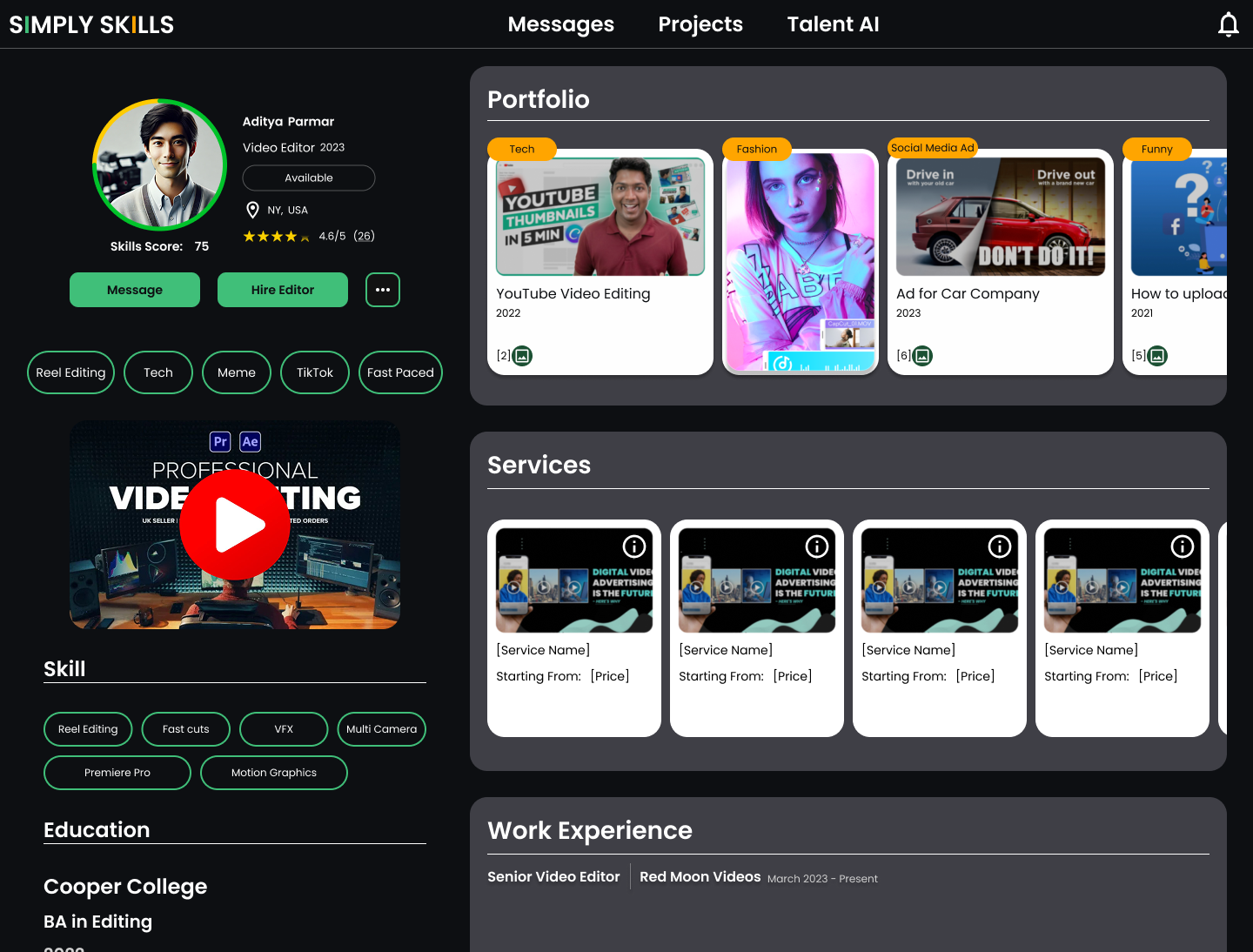Click info icon on second service card

pyautogui.click(x=817, y=546)
